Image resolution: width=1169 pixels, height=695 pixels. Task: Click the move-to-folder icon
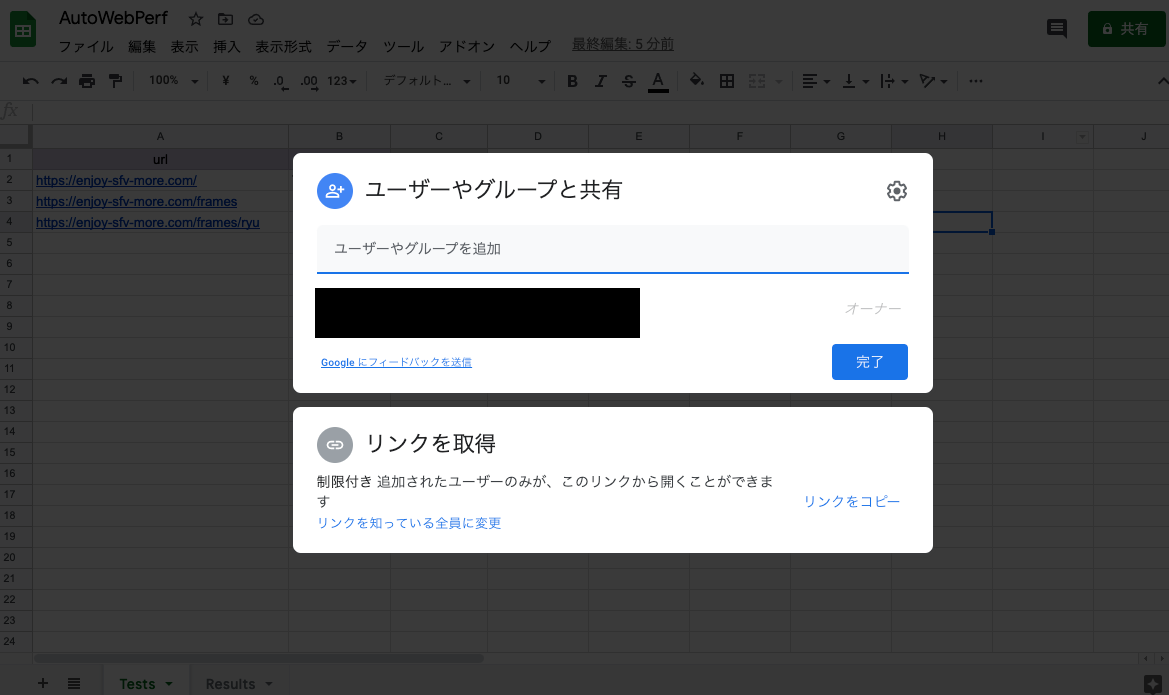(225, 19)
